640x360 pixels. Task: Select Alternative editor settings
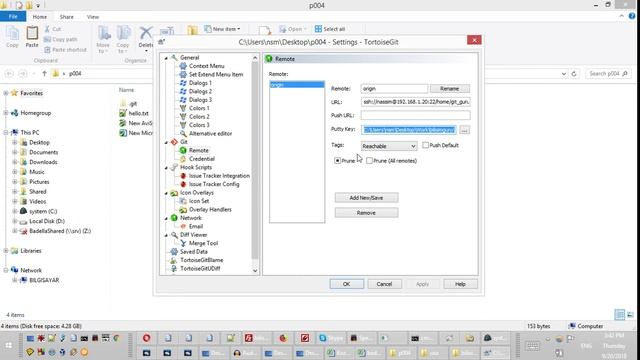coord(210,133)
